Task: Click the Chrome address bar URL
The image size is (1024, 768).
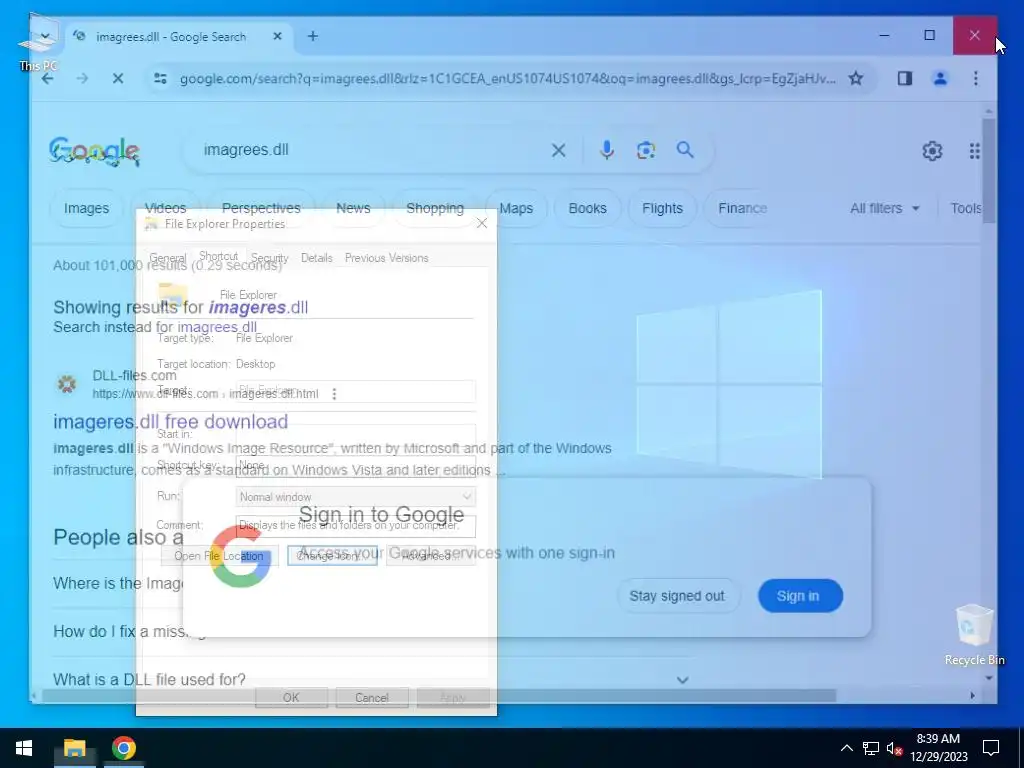Action: coord(507,79)
